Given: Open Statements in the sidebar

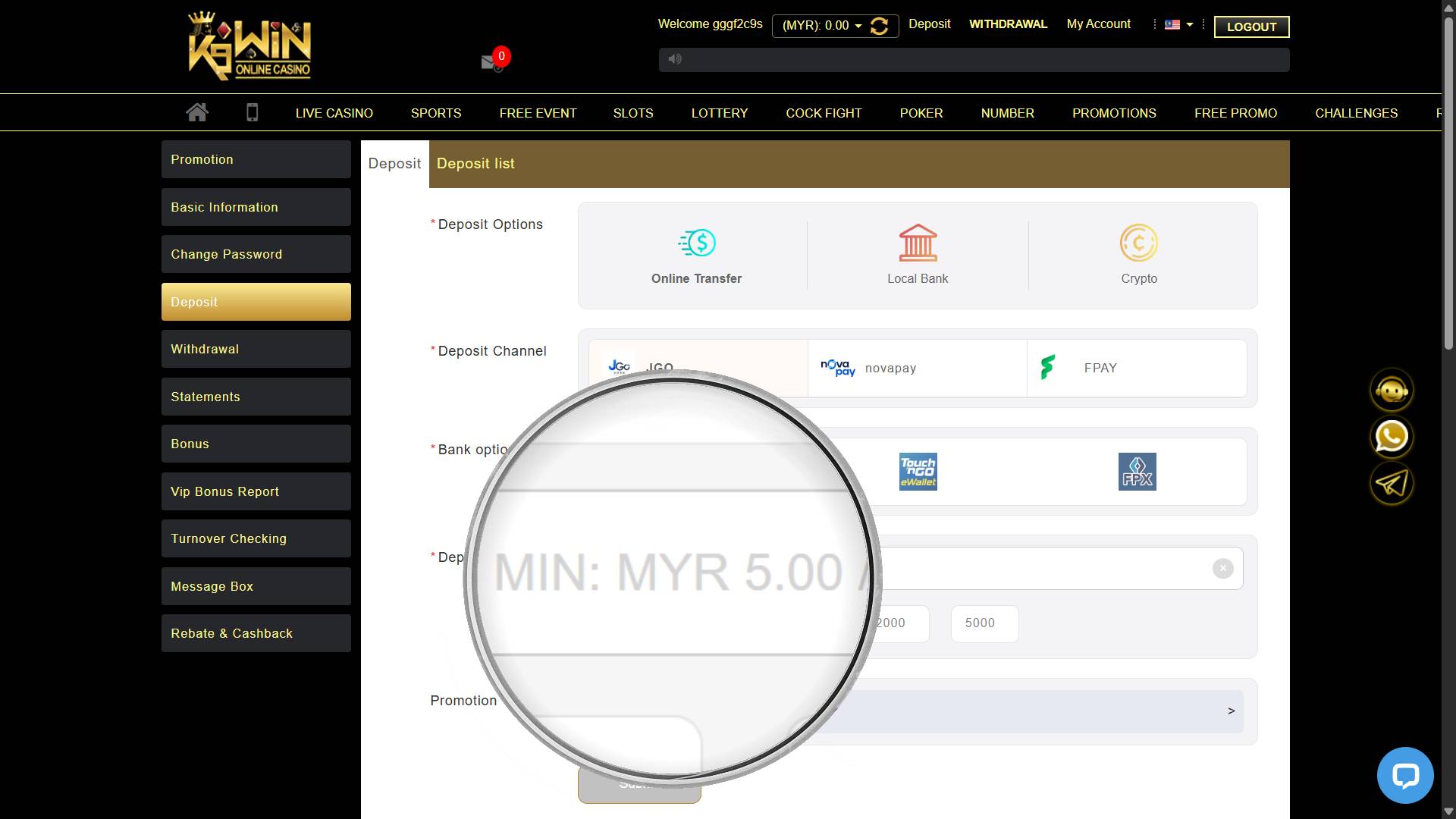Looking at the screenshot, I should (256, 397).
